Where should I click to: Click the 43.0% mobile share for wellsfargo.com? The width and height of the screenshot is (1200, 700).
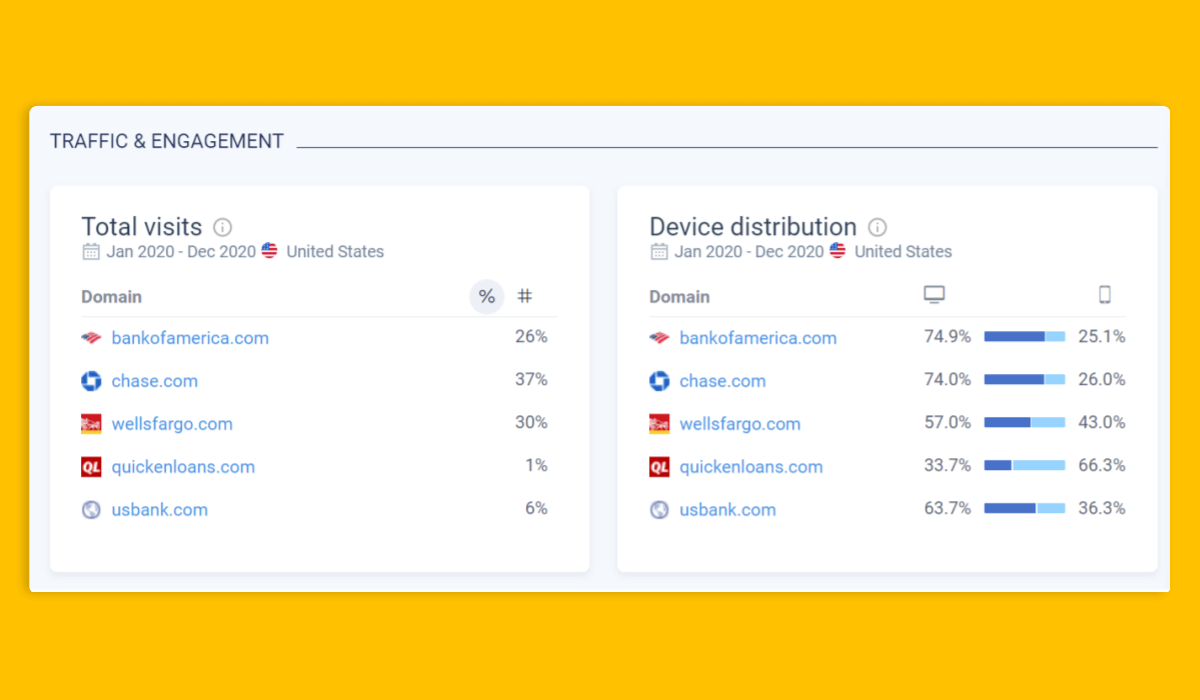(1102, 423)
